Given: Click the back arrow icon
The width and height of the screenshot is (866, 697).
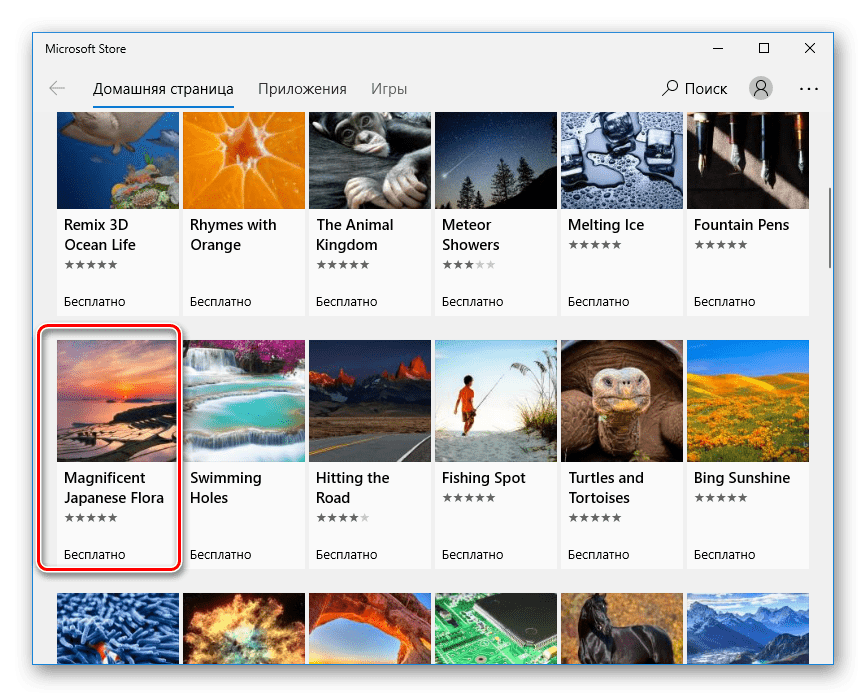Looking at the screenshot, I should tap(57, 88).
